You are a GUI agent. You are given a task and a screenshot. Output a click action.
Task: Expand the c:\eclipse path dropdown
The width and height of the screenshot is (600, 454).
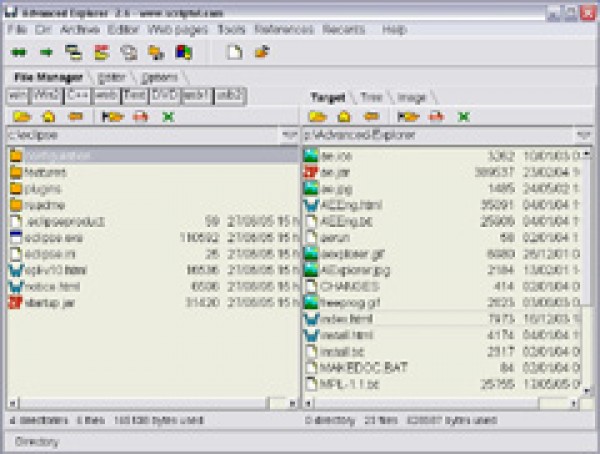click(x=288, y=134)
